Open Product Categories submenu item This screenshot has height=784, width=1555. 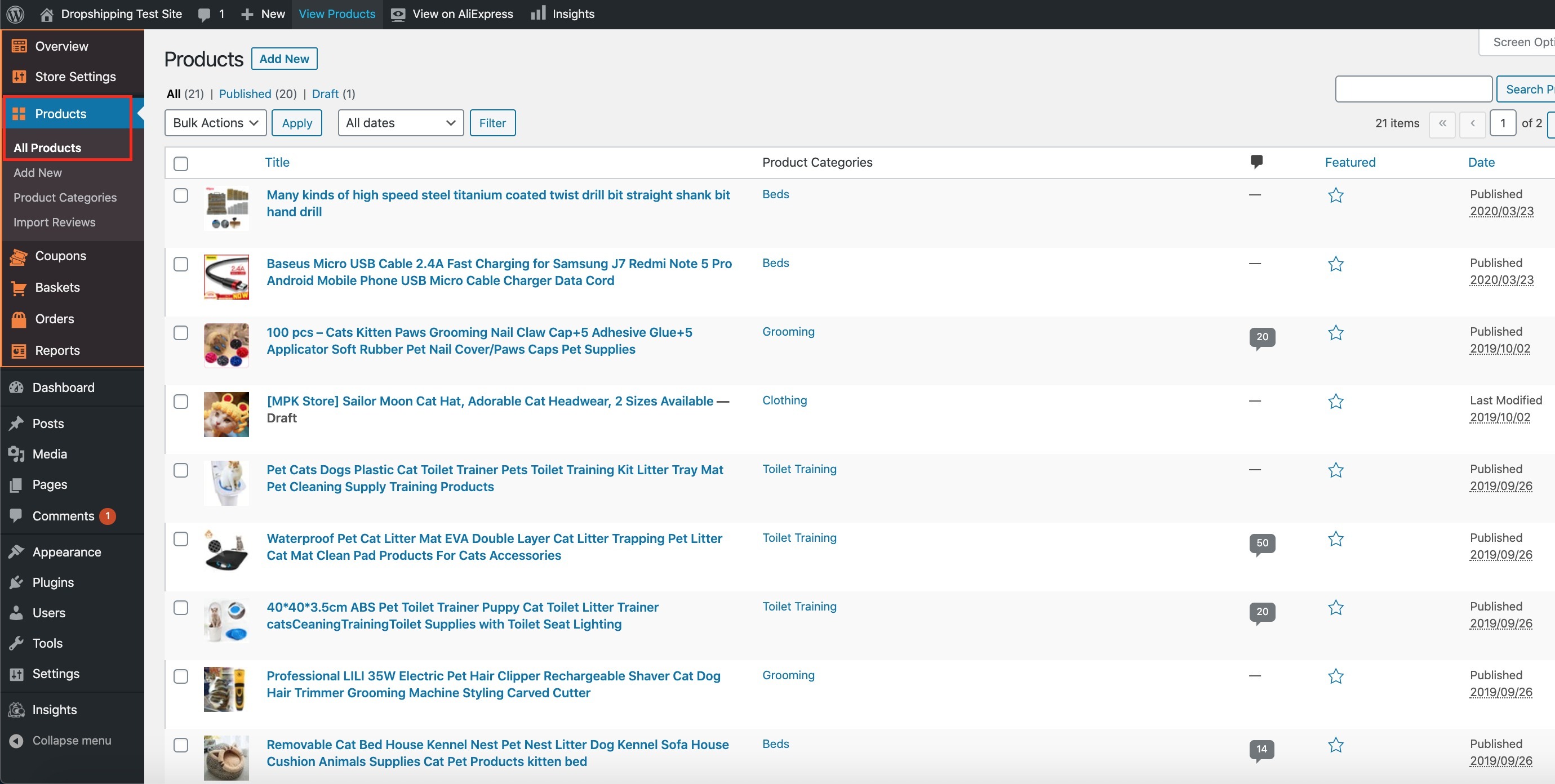(x=65, y=197)
